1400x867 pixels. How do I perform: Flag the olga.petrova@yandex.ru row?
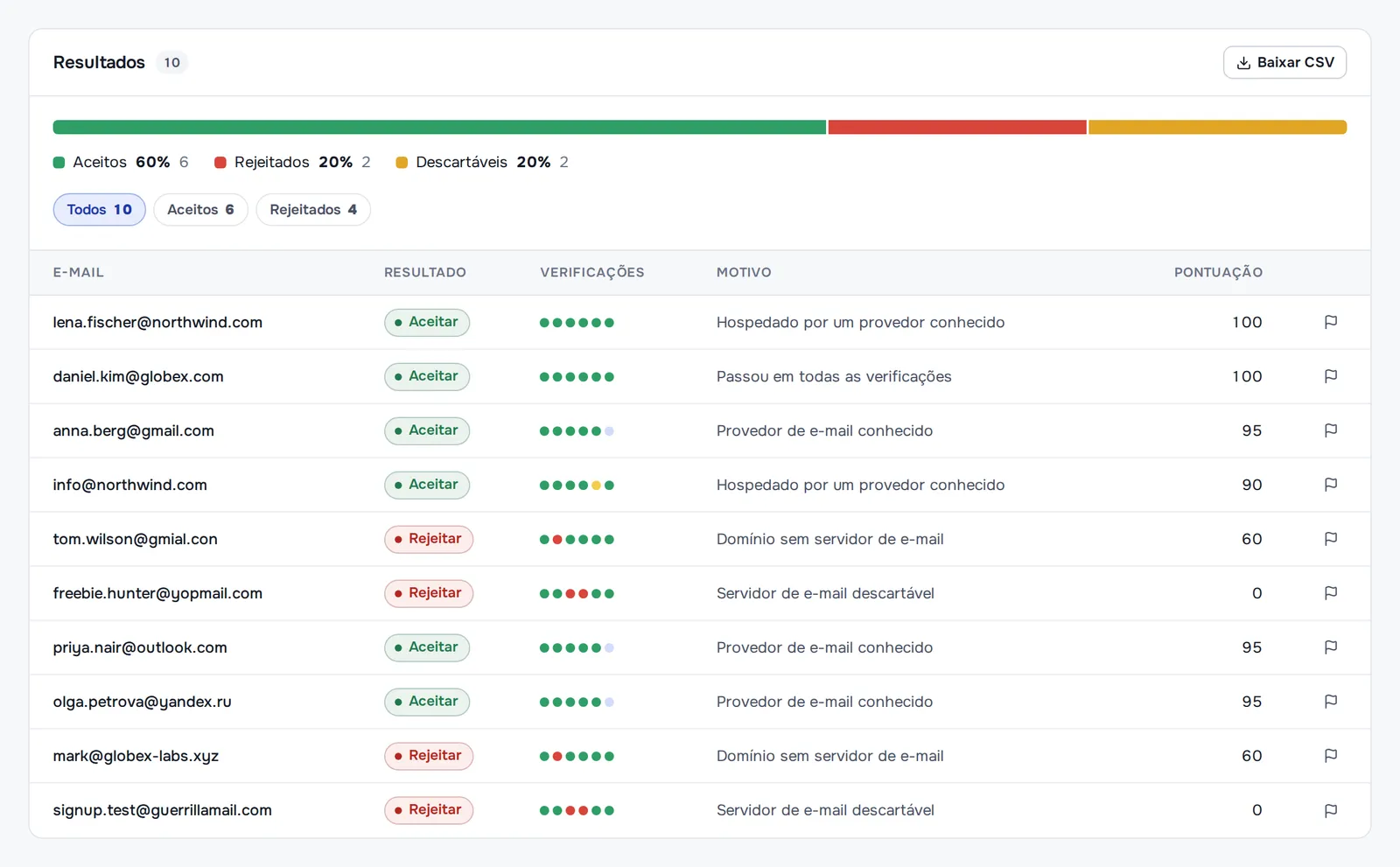point(1330,702)
